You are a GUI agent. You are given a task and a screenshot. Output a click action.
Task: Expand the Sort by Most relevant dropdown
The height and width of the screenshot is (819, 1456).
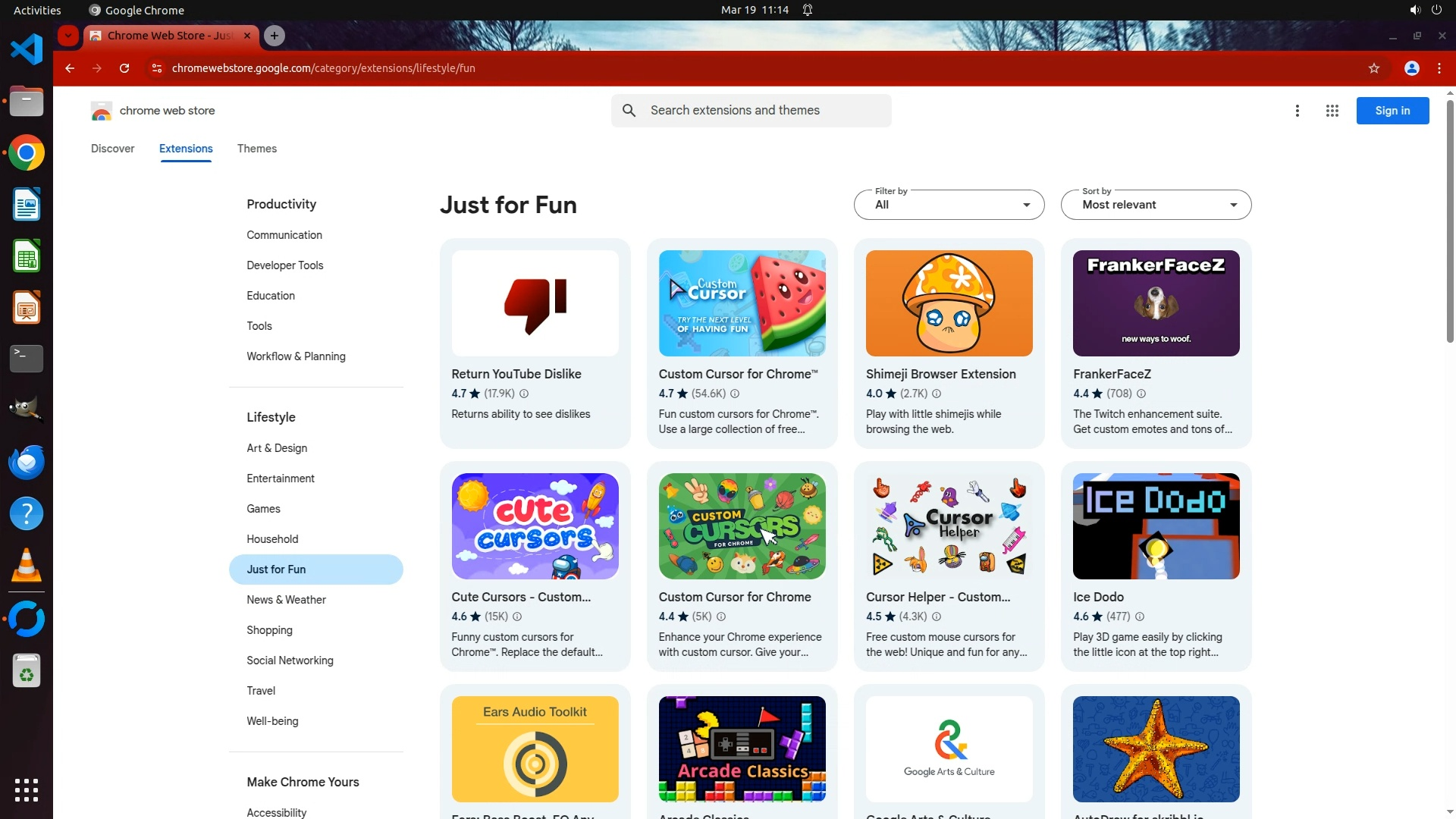tap(1156, 205)
